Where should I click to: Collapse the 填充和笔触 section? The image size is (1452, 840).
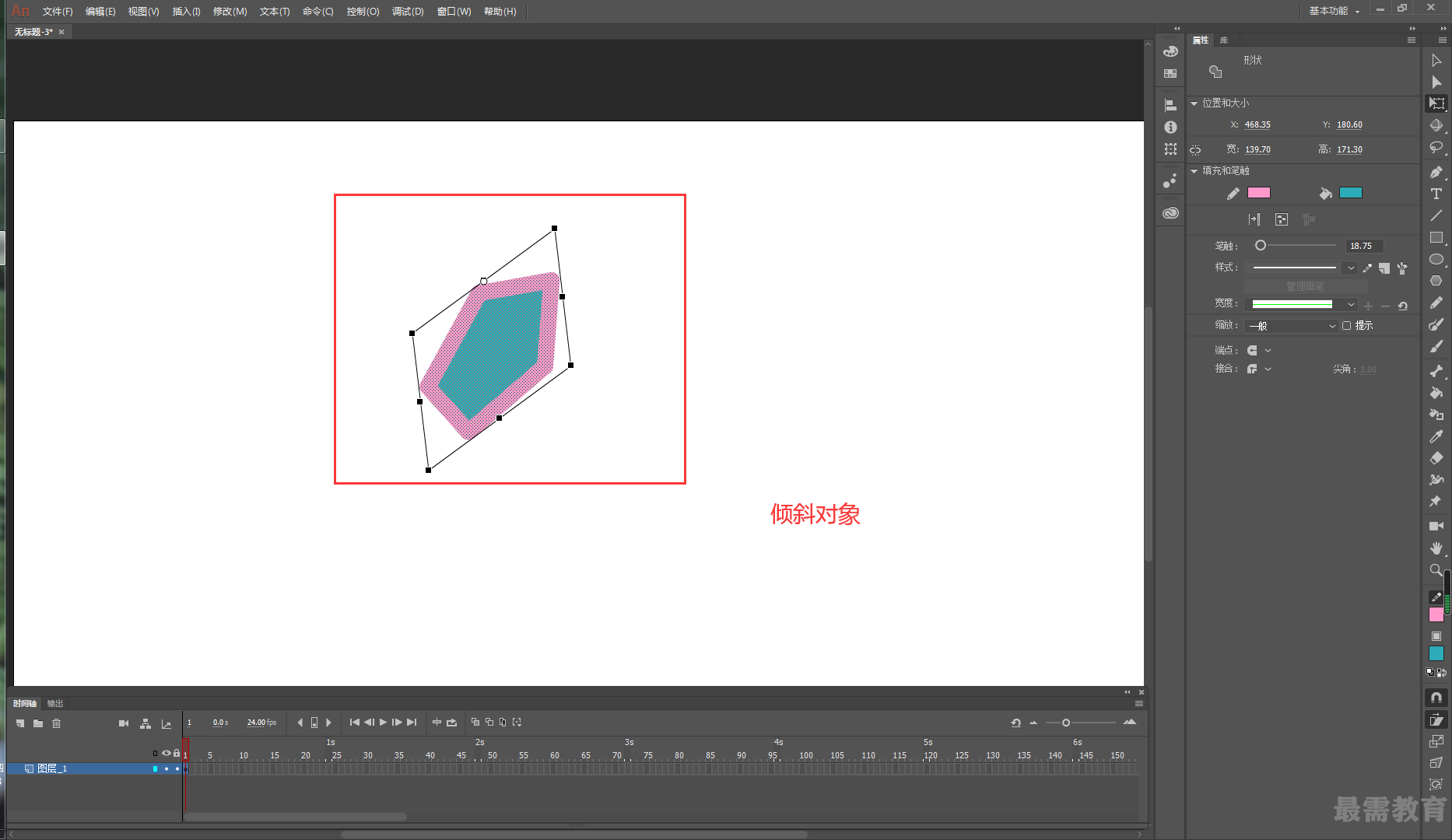[1194, 171]
